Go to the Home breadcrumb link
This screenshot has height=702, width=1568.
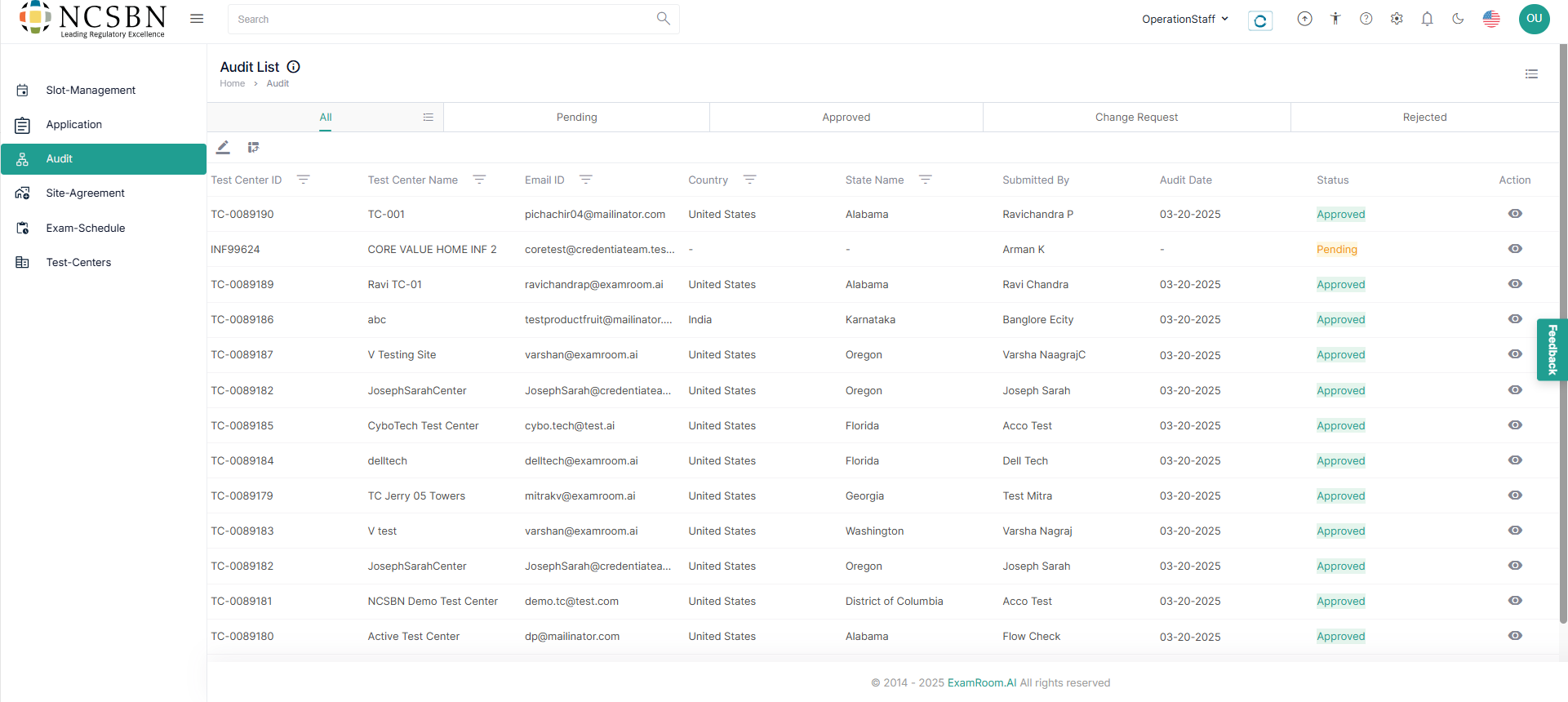[232, 83]
